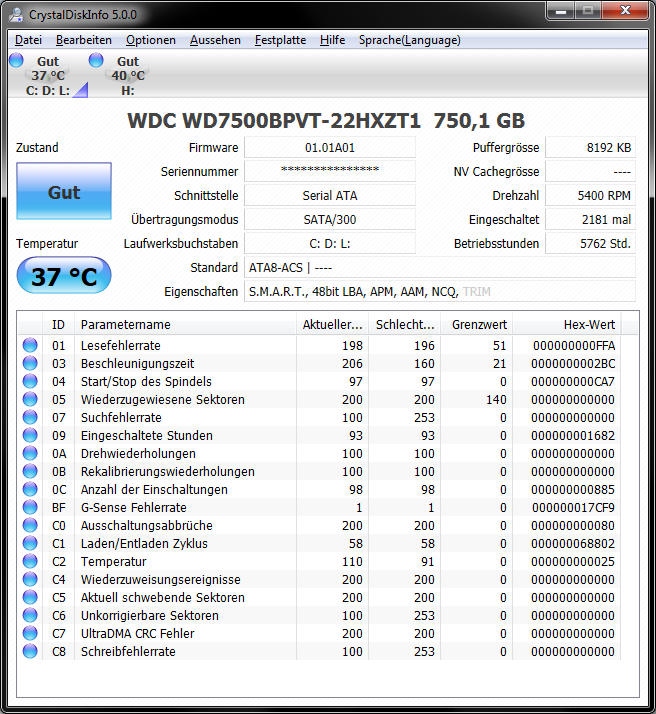Click status orb of C2 Temperatur row
The image size is (656, 714).
point(30,561)
